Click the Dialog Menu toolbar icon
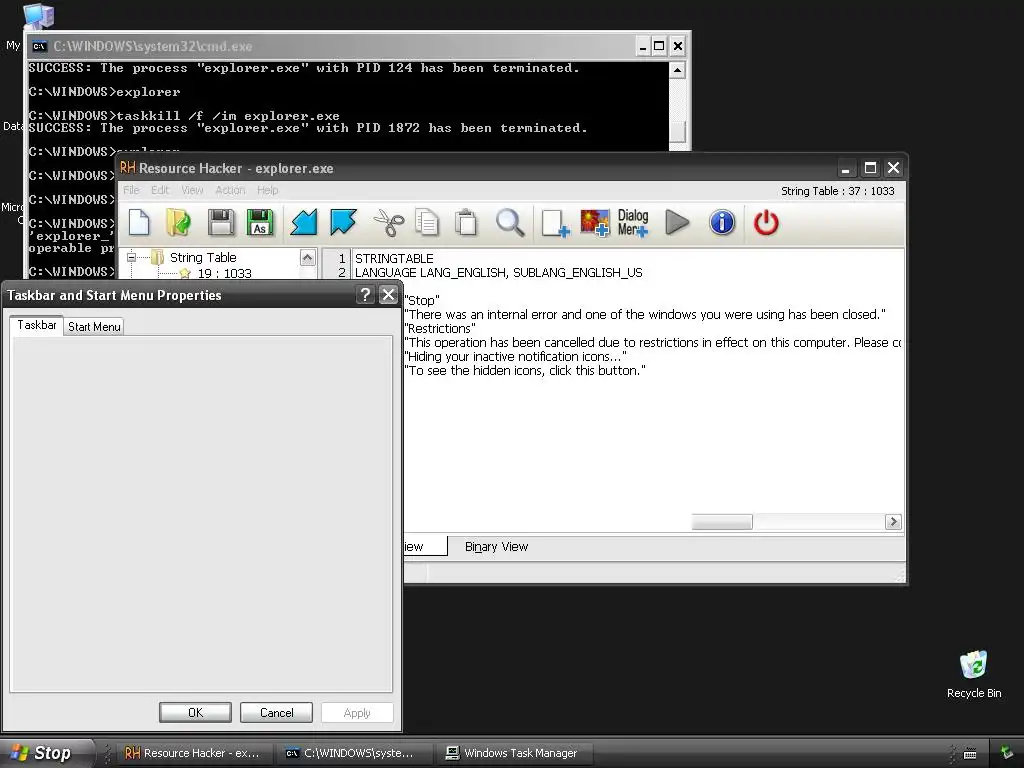Viewport: 1024px width, 768px height. point(633,223)
